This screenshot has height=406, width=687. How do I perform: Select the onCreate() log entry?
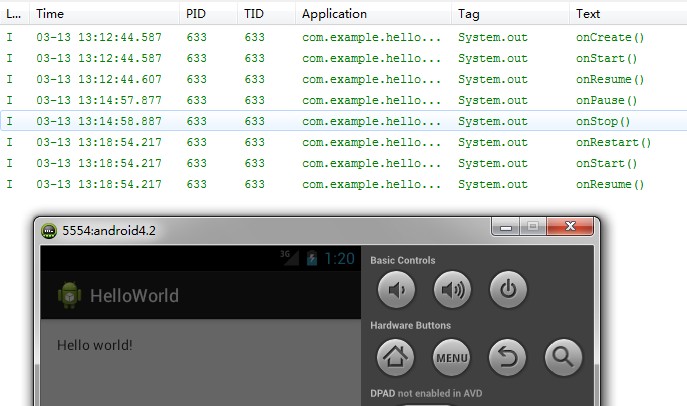pos(344,37)
